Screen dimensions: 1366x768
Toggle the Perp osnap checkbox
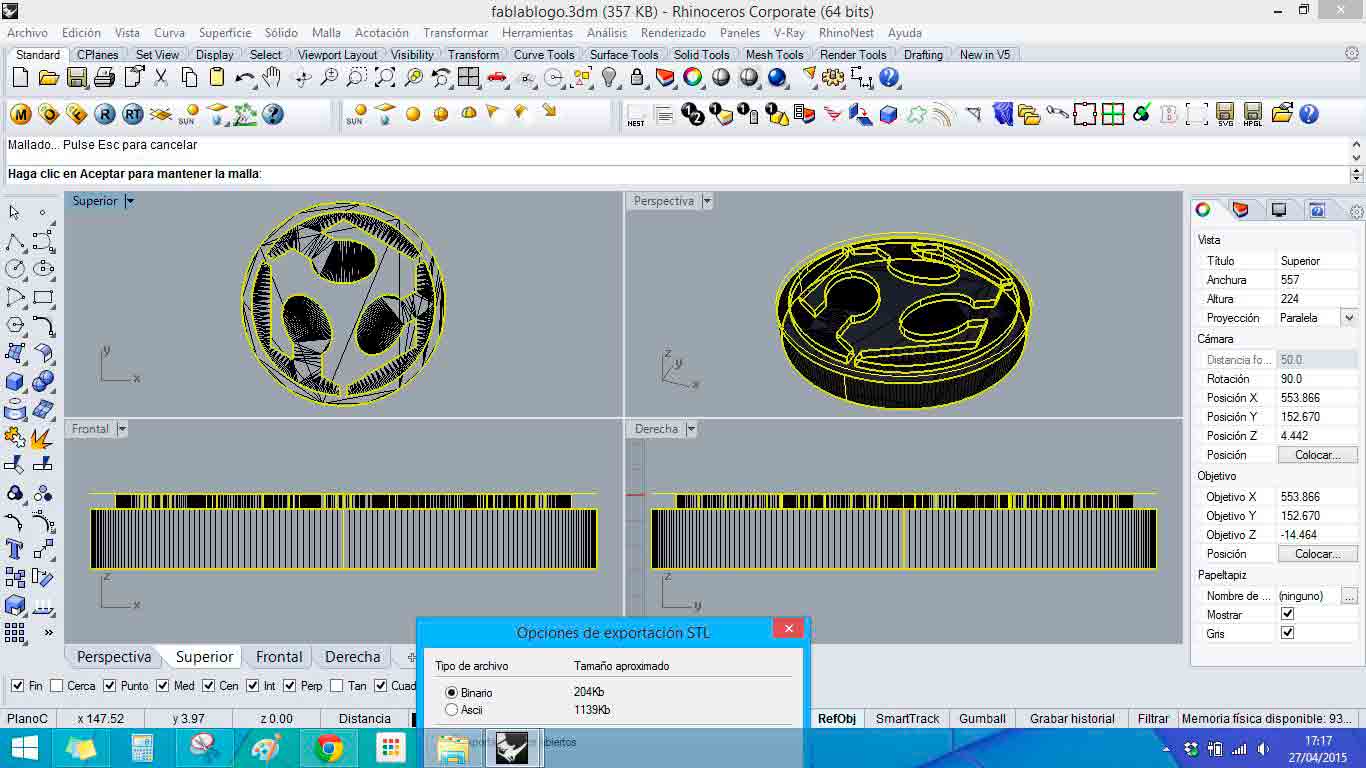click(289, 686)
